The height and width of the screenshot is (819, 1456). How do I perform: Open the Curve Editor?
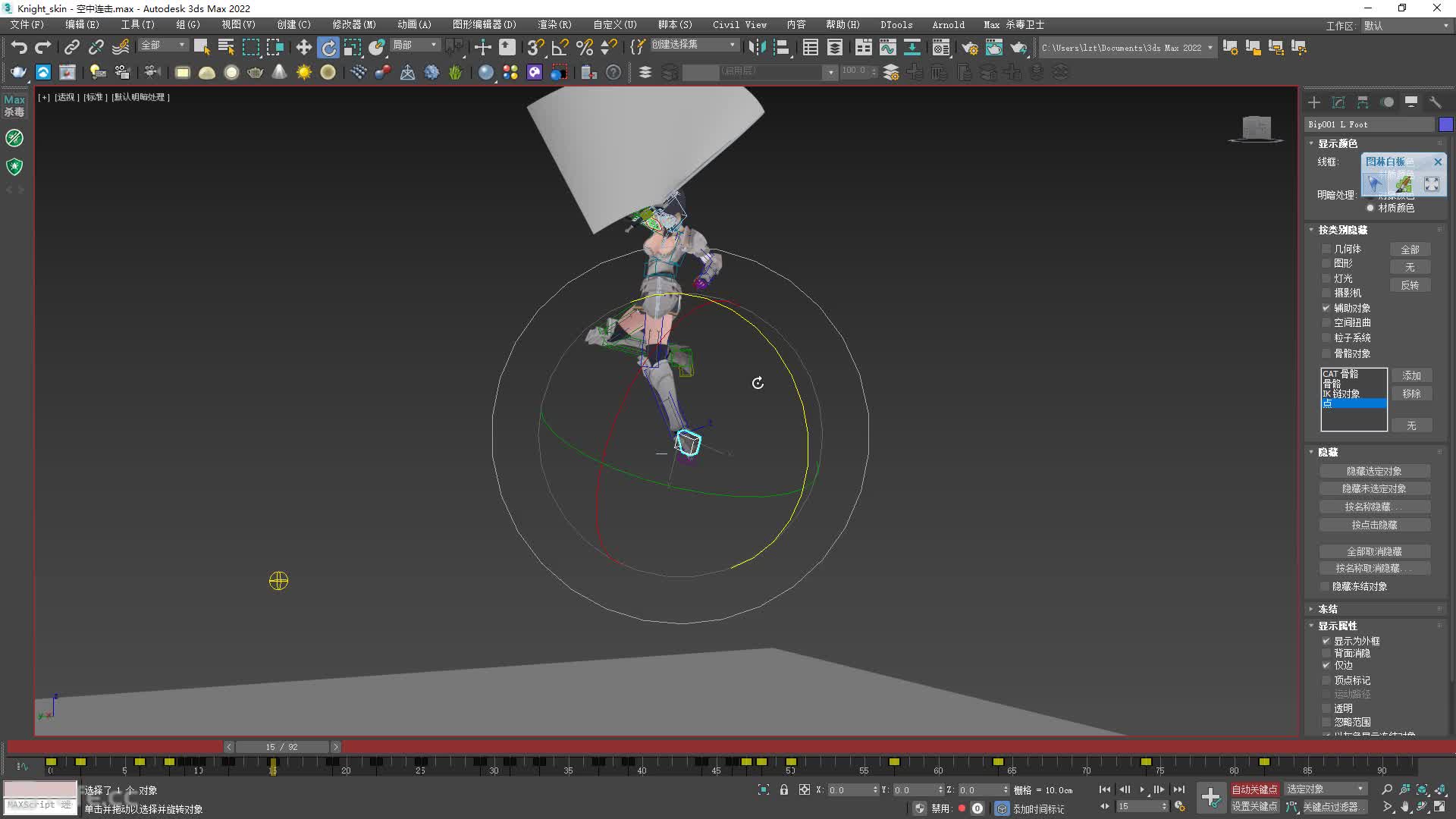point(887,47)
